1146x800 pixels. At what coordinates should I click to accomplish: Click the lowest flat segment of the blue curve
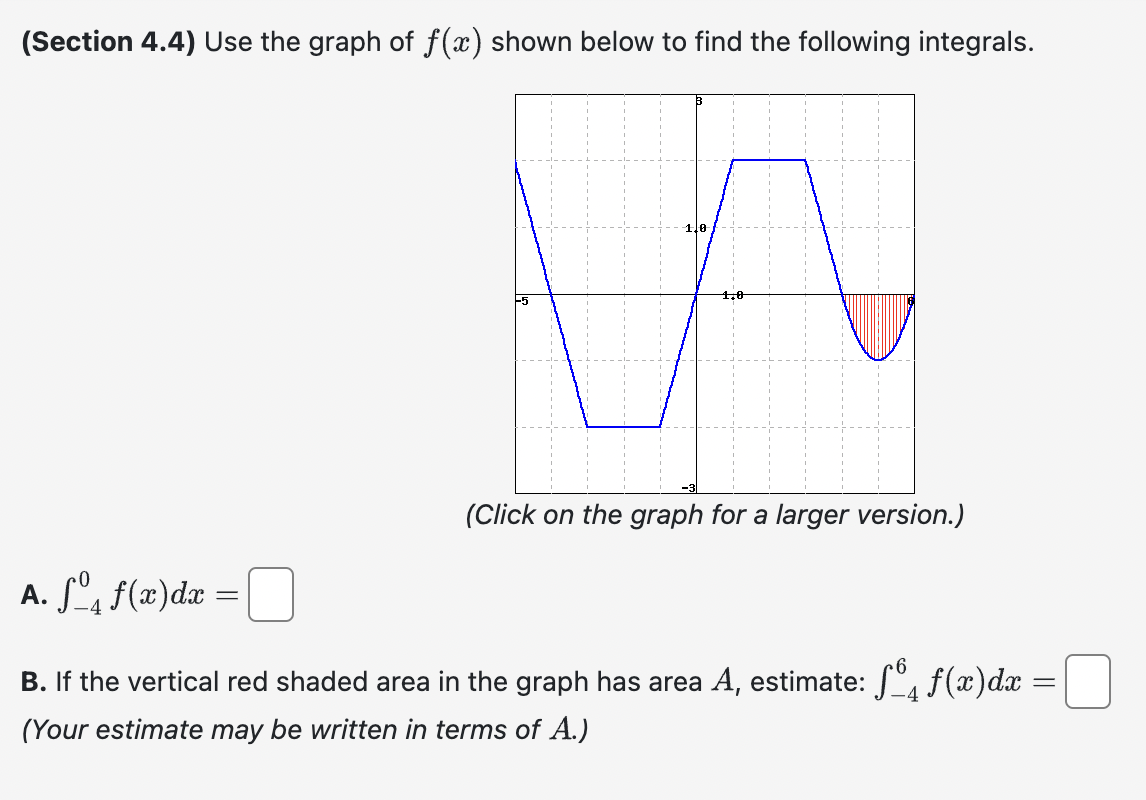tap(625, 426)
